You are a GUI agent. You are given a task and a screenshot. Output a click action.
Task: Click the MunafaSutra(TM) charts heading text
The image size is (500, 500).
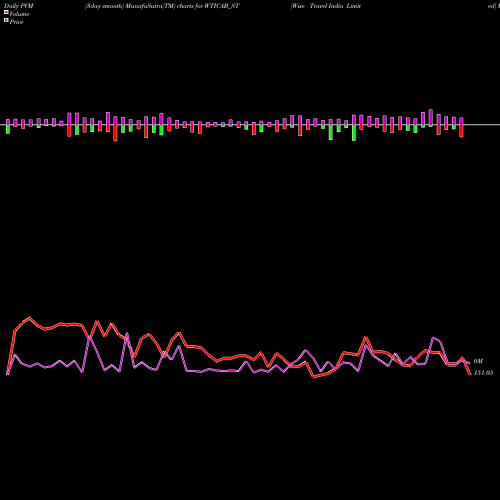click(162, 6)
